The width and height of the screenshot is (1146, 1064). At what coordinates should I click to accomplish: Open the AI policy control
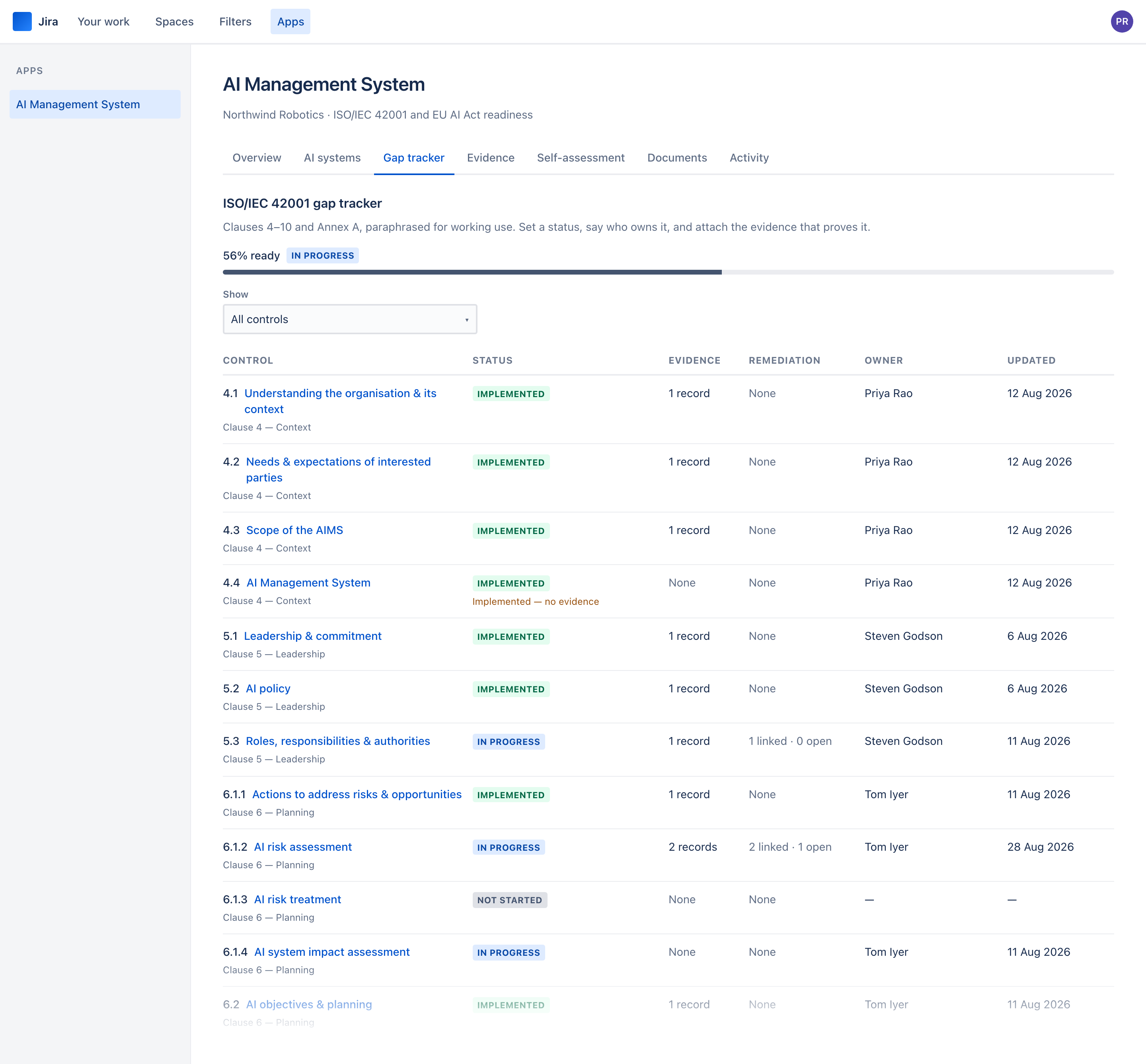tap(268, 689)
